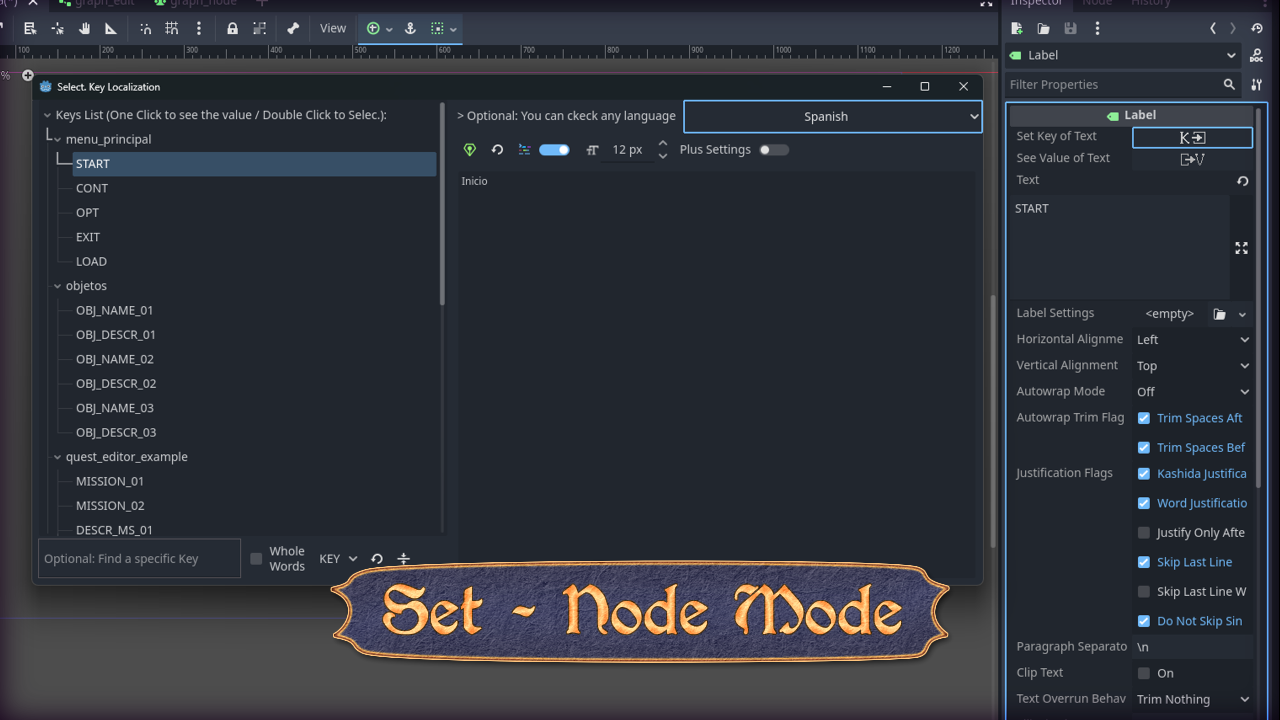Image resolution: width=1280 pixels, height=720 pixels.
Task: Uncheck Kashida Justification checkbox
Action: [1144, 473]
